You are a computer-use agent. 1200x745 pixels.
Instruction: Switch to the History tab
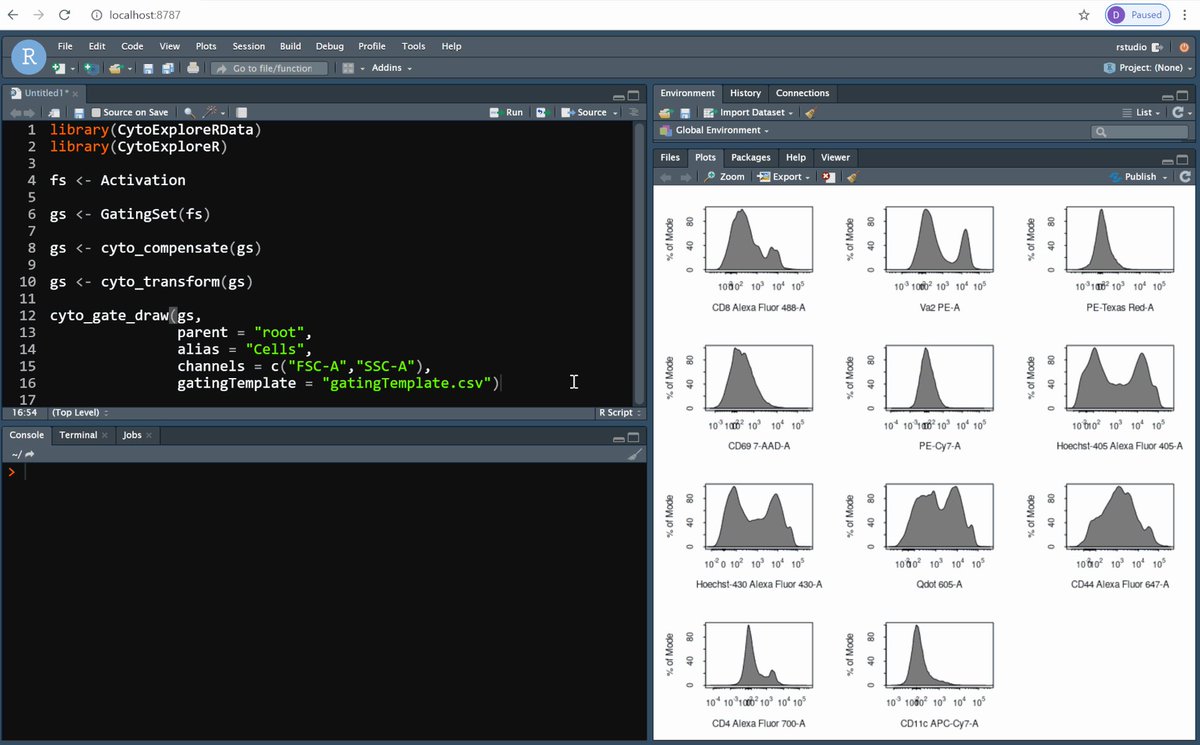pos(745,93)
